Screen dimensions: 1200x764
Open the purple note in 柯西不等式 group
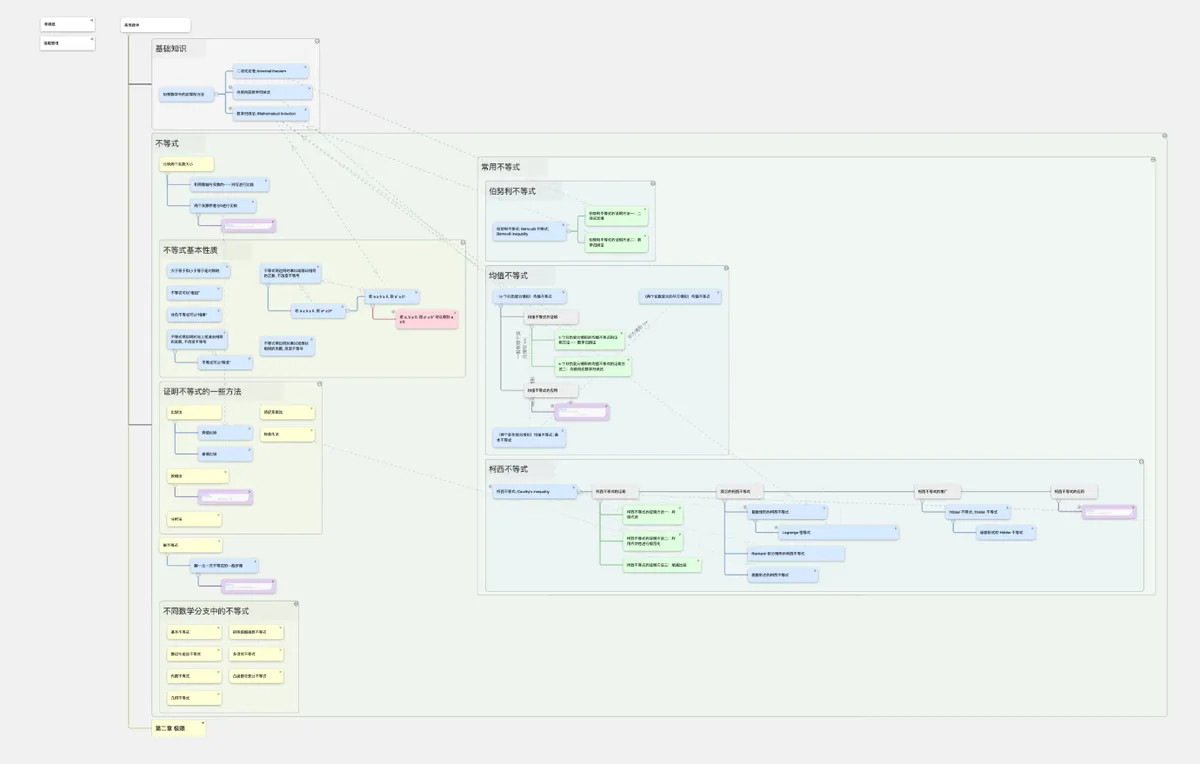click(x=1109, y=511)
